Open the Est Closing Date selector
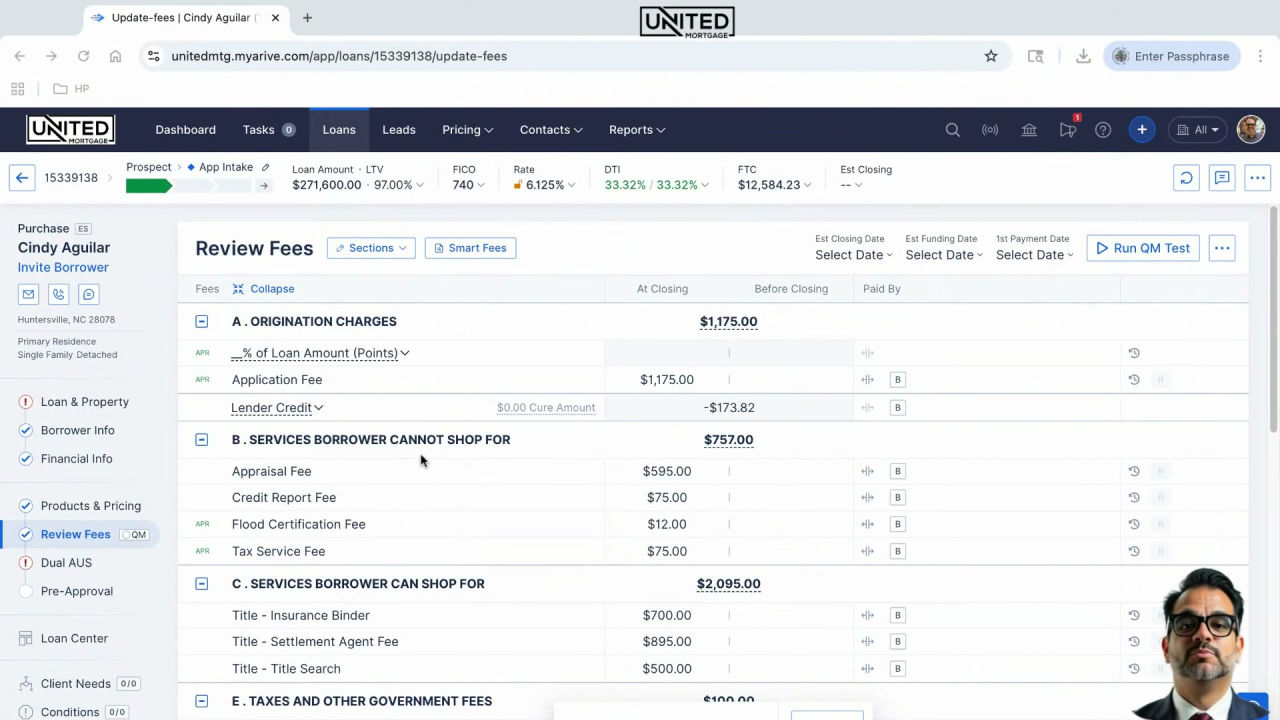This screenshot has width=1280, height=720. click(853, 255)
